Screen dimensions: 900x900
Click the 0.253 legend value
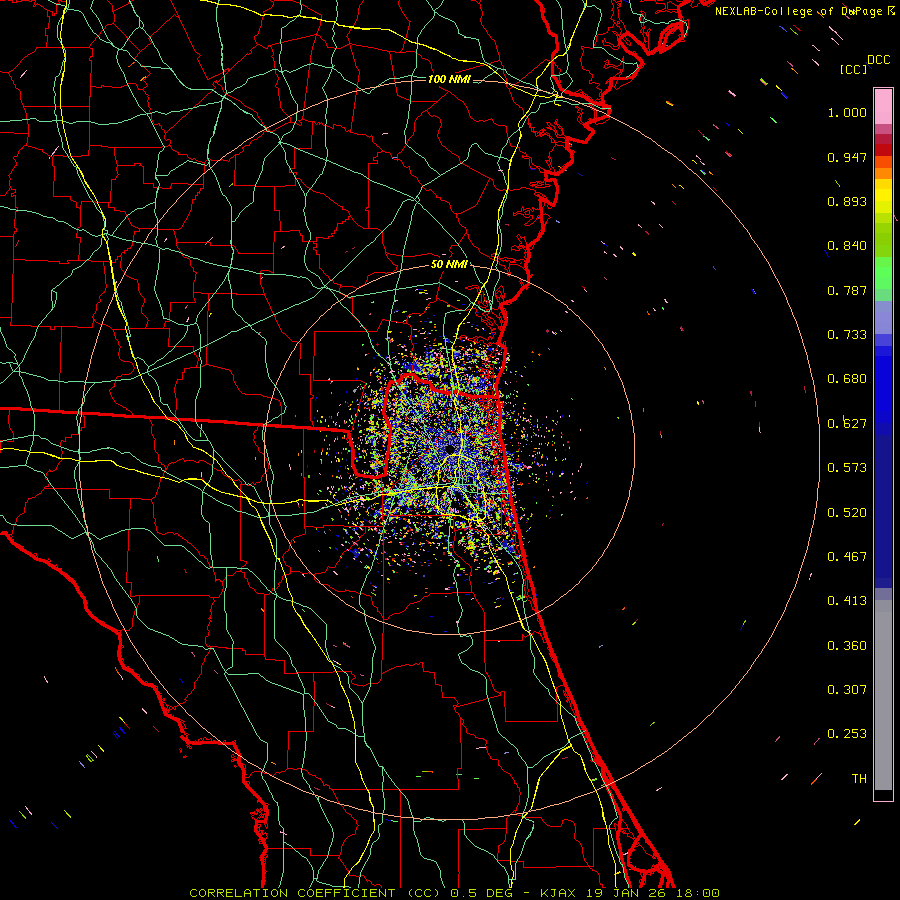click(847, 734)
